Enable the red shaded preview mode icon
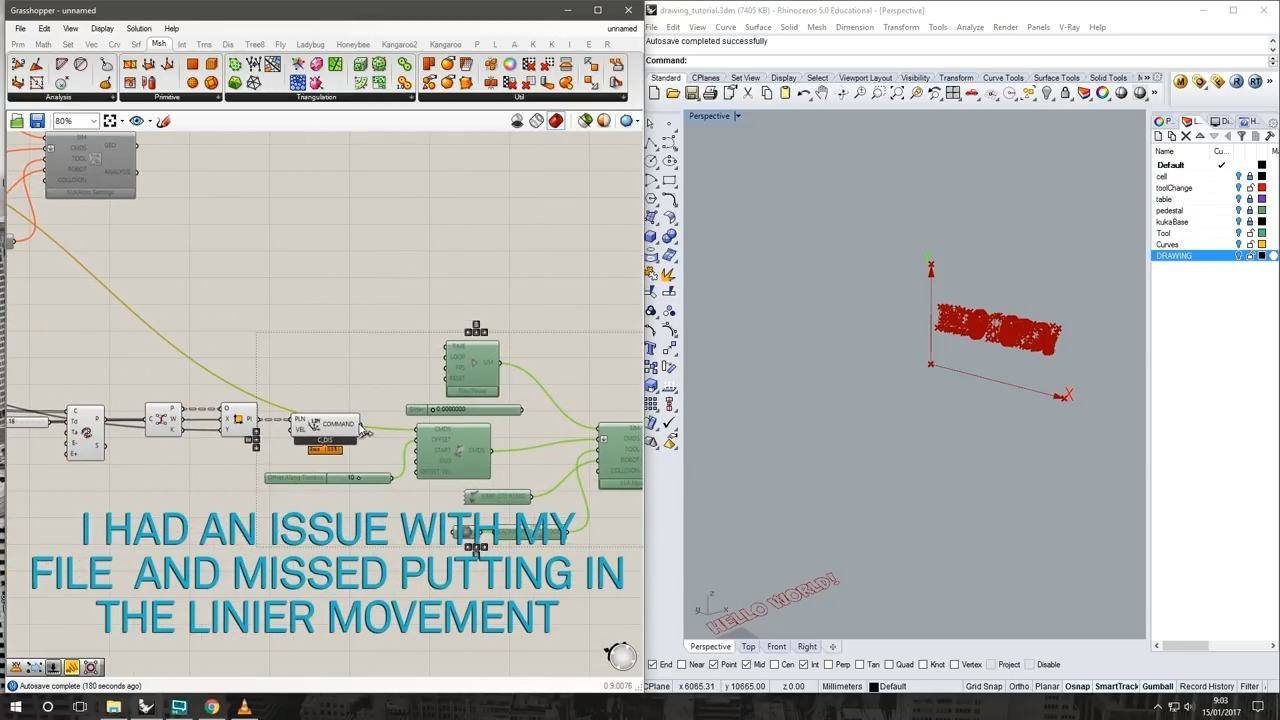Image resolution: width=1280 pixels, height=720 pixels. point(556,121)
